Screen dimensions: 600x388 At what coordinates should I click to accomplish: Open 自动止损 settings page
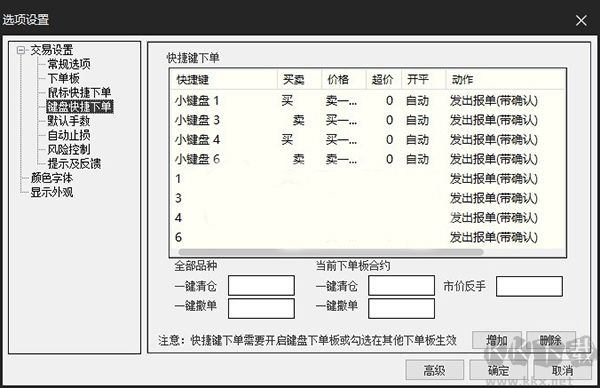pos(69,135)
